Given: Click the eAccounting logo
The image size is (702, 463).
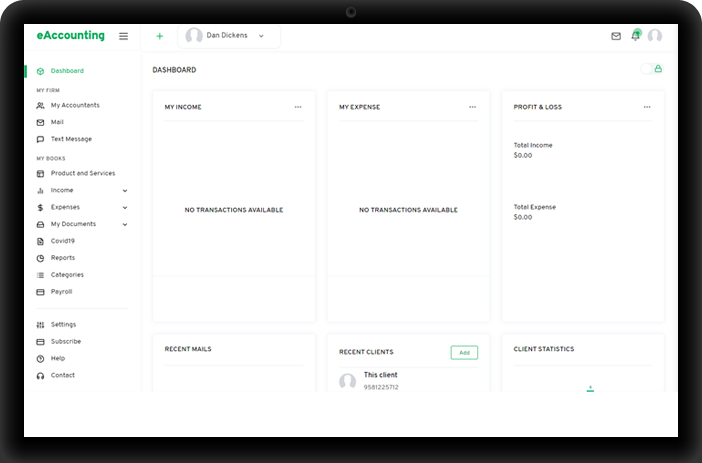Looking at the screenshot, I should point(71,35).
